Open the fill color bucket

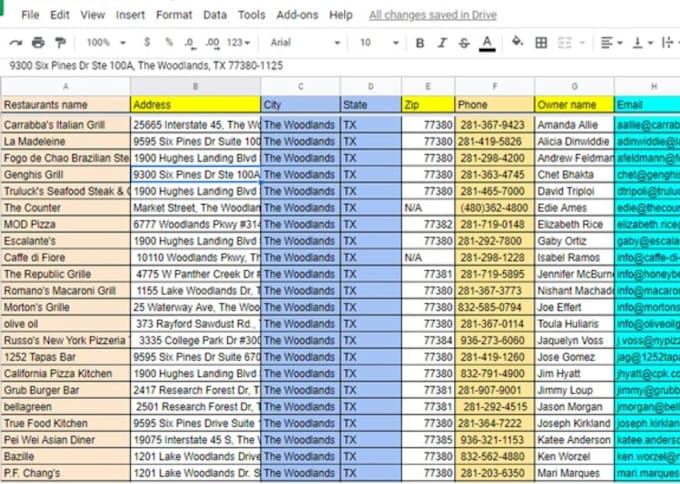click(x=517, y=42)
